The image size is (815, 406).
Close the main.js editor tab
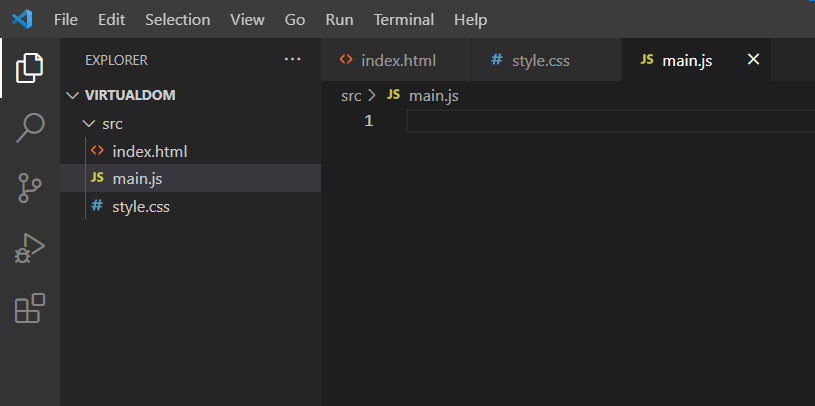(753, 59)
